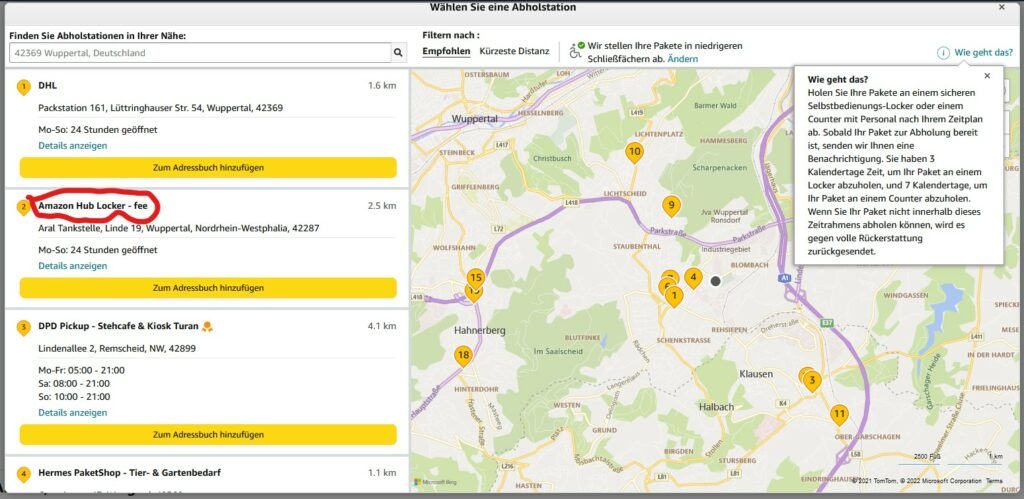Select the Kürzeste Distanz filter tab
The height and width of the screenshot is (499, 1024).
click(x=515, y=51)
